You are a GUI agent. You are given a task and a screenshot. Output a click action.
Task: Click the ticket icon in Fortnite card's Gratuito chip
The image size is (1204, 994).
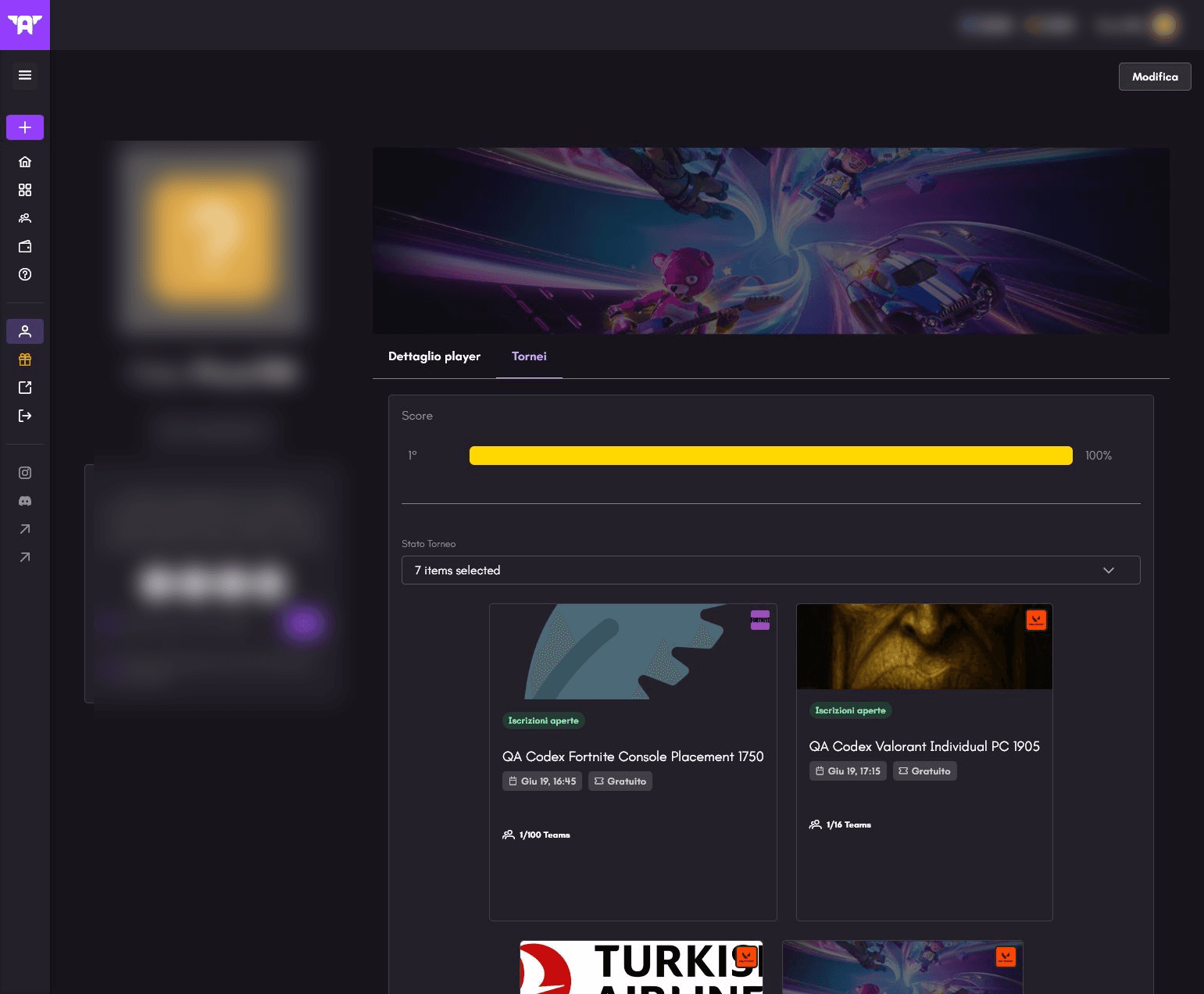click(599, 781)
